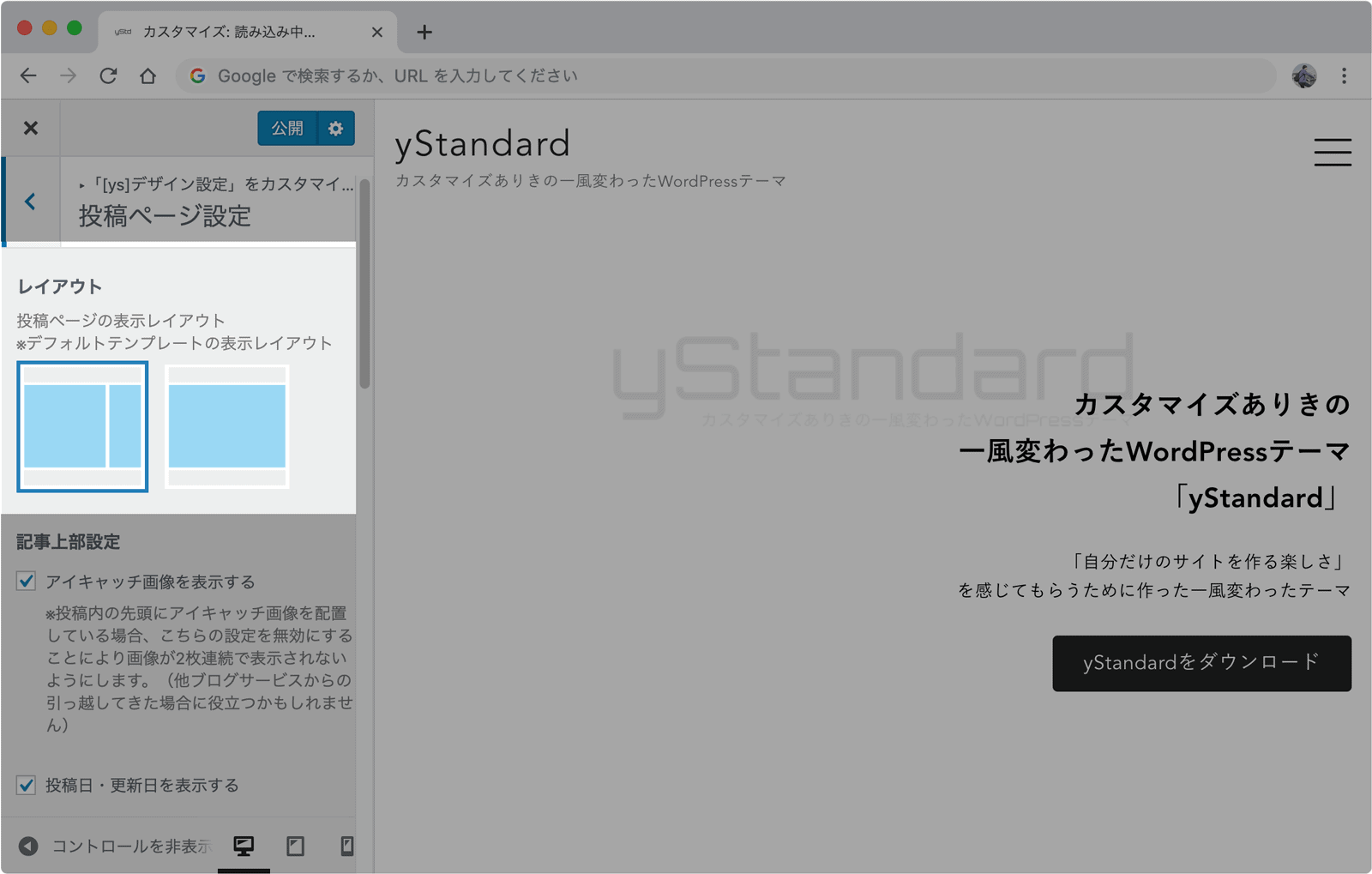Viewport: 1372px width, 874px height.
Task: Open publish settings gear icon
Action: 336,128
